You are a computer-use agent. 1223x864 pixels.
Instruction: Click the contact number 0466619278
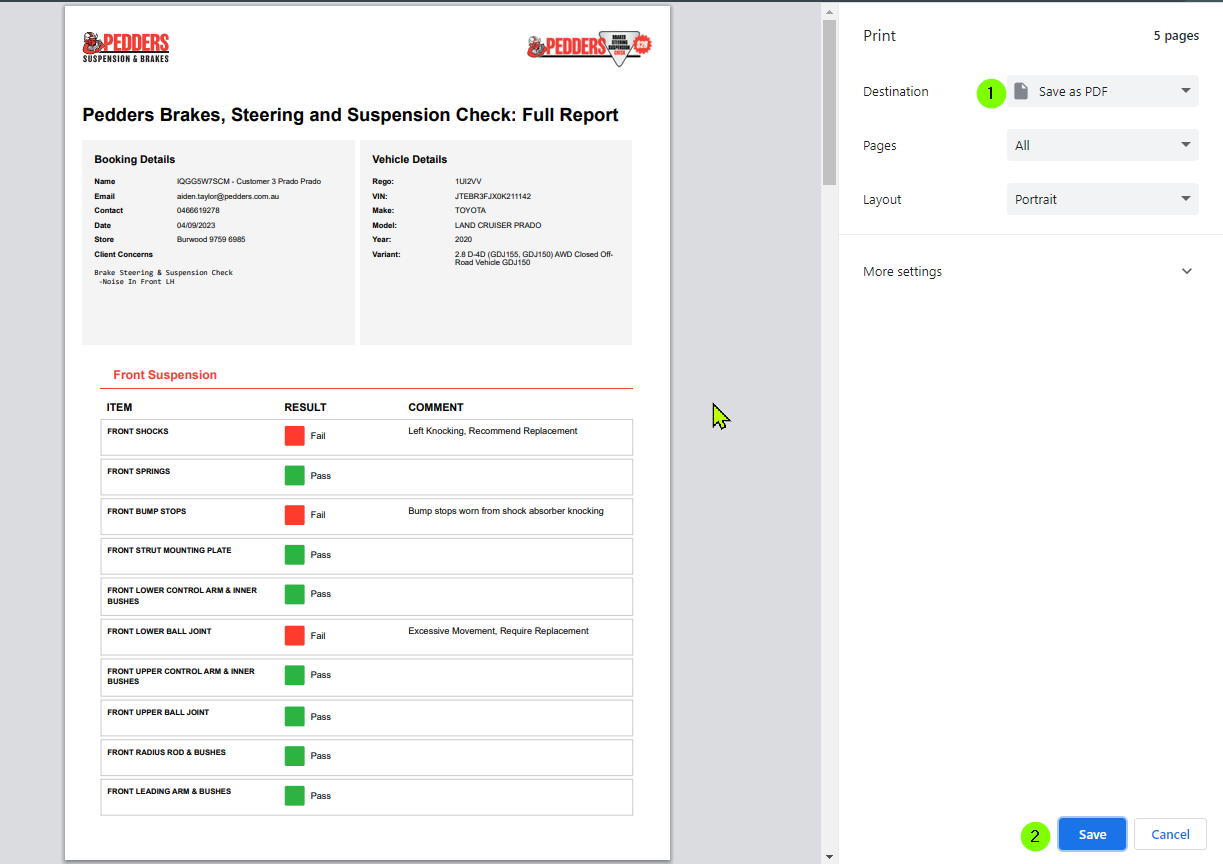[198, 211]
